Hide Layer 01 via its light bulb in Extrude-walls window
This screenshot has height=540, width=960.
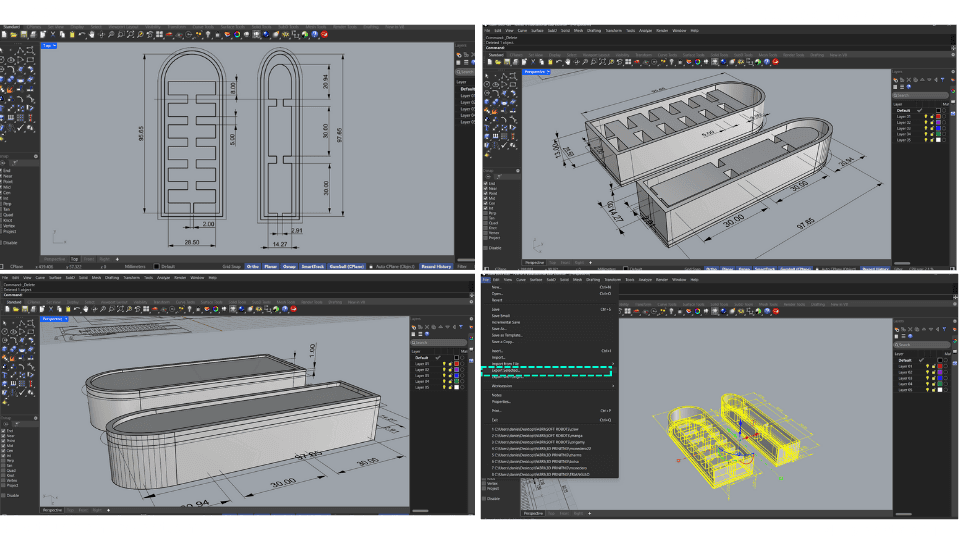[926, 116]
